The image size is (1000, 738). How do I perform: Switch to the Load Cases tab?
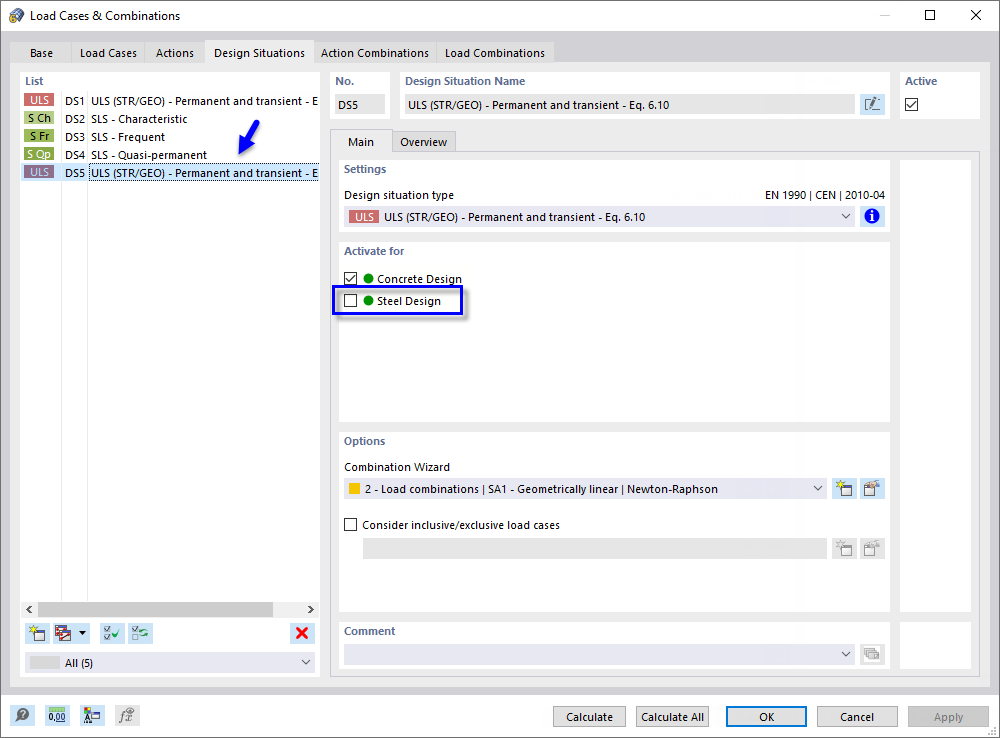click(108, 53)
